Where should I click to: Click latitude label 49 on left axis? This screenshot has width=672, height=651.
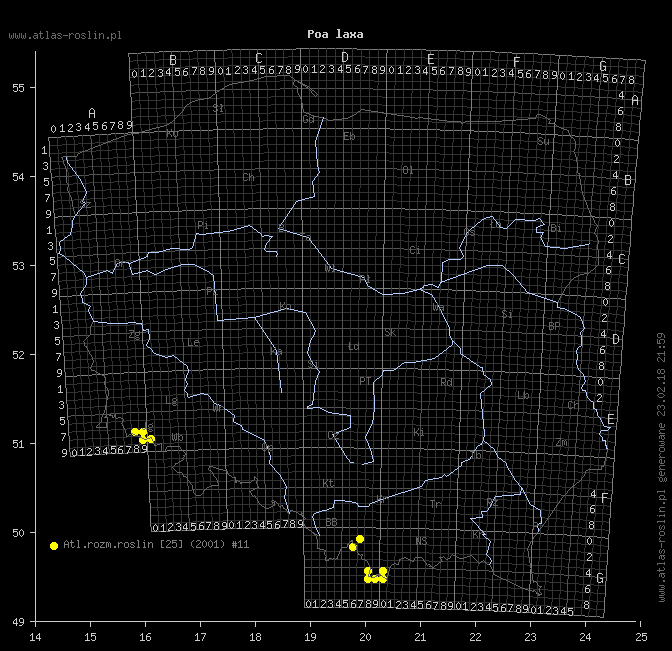click(x=18, y=622)
